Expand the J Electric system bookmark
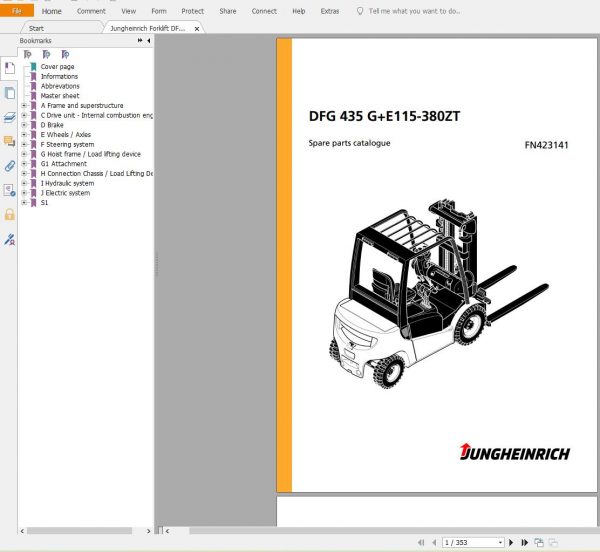The width and height of the screenshot is (600, 552). 24,193
